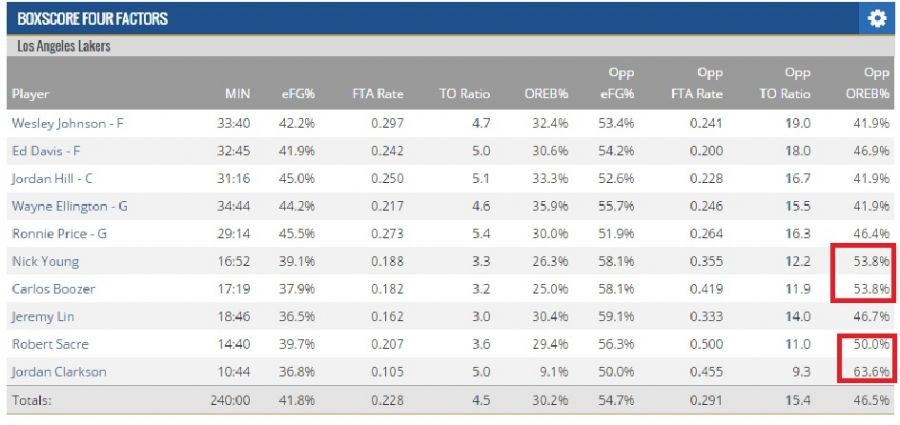Click Robert Sacre player link
Image resolution: width=900 pixels, height=425 pixels.
coord(50,344)
